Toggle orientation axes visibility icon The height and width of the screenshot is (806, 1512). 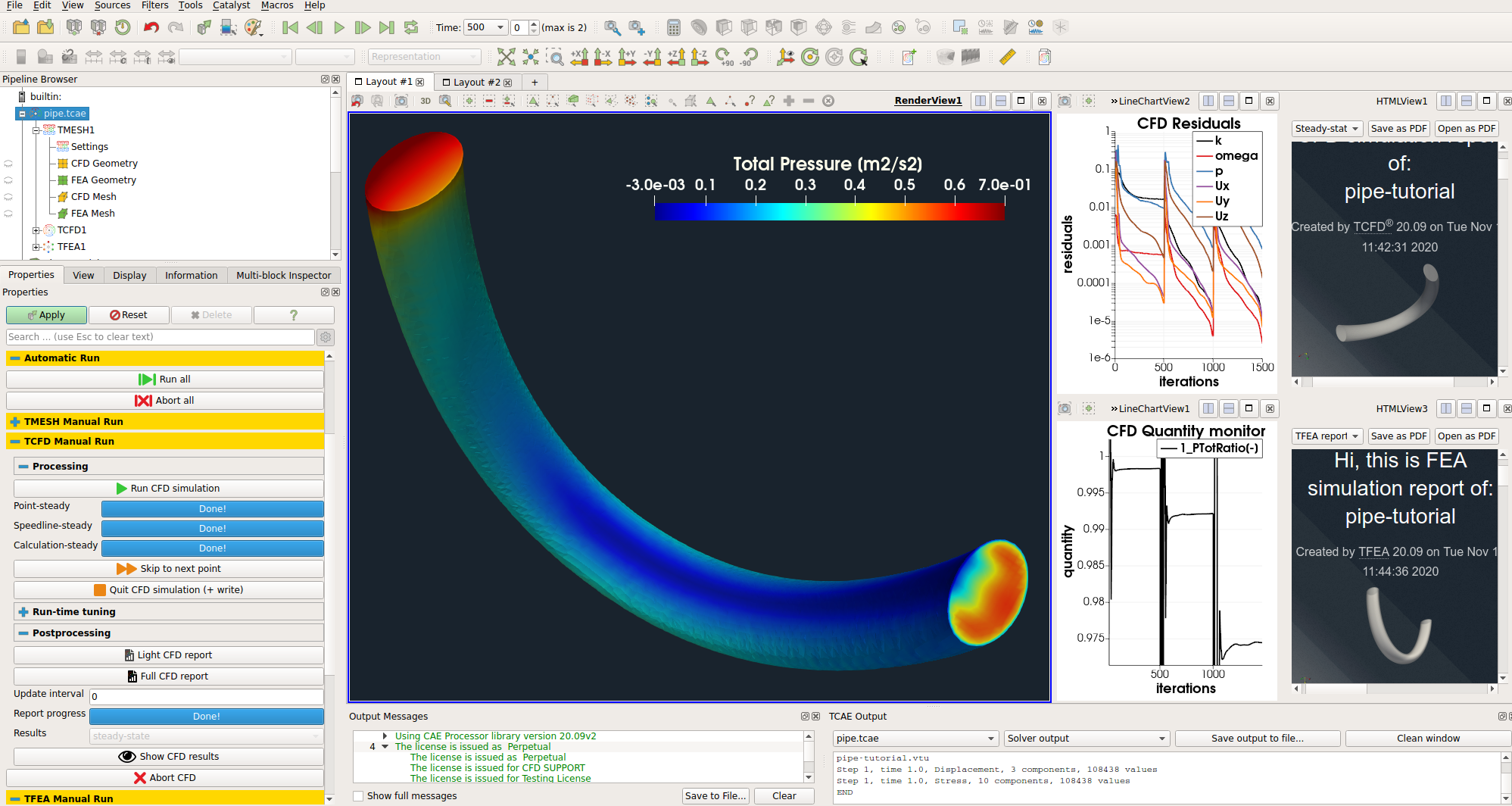(x=785, y=57)
